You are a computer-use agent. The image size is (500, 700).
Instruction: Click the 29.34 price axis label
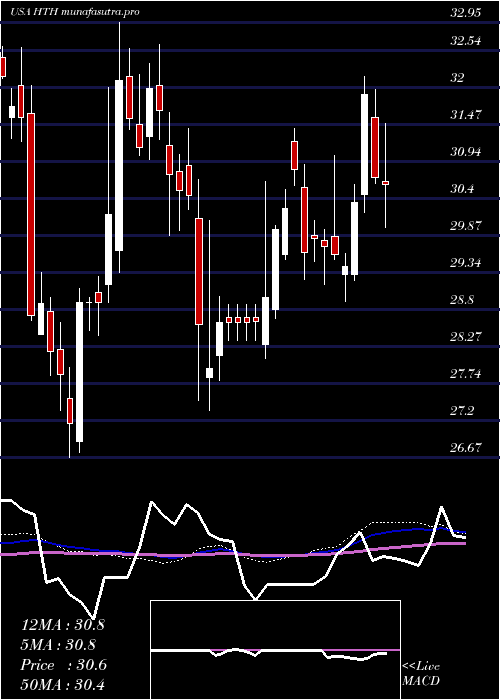click(465, 263)
